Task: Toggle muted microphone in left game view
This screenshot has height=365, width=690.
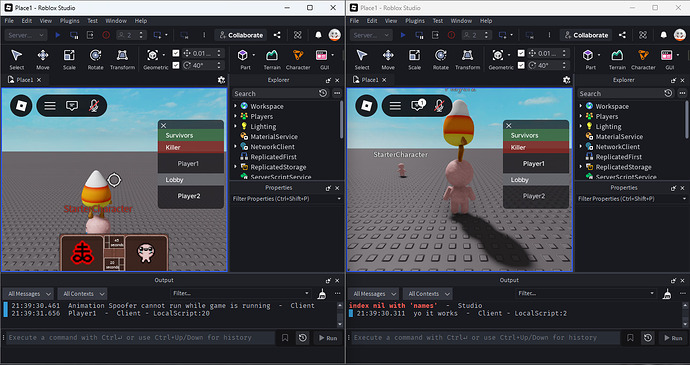Action: (x=94, y=106)
